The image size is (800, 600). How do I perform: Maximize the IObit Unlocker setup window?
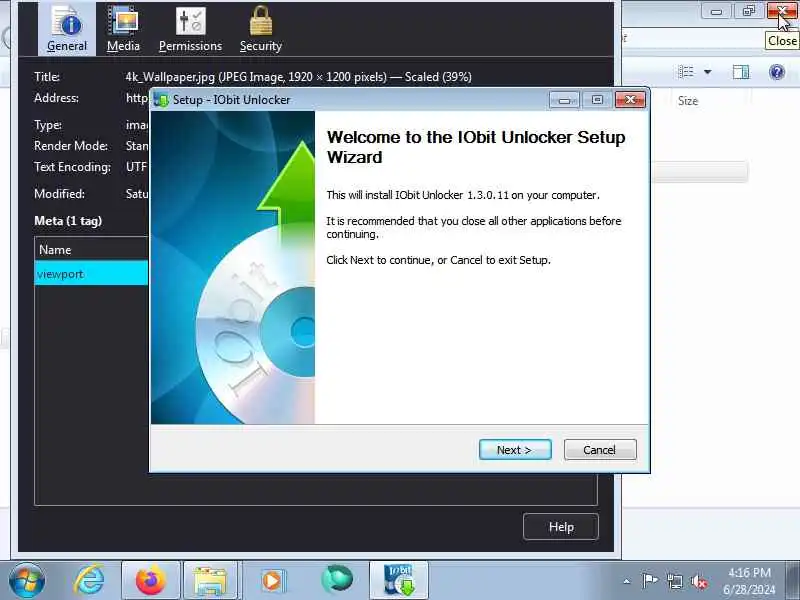click(x=597, y=100)
